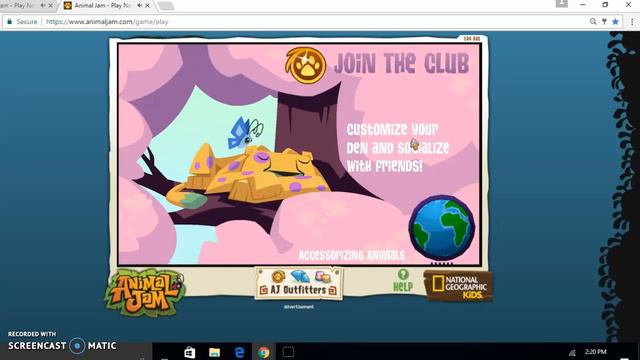Screen dimensions: 640x360
Task: Click the bookmark star icon
Action: [x=616, y=22]
